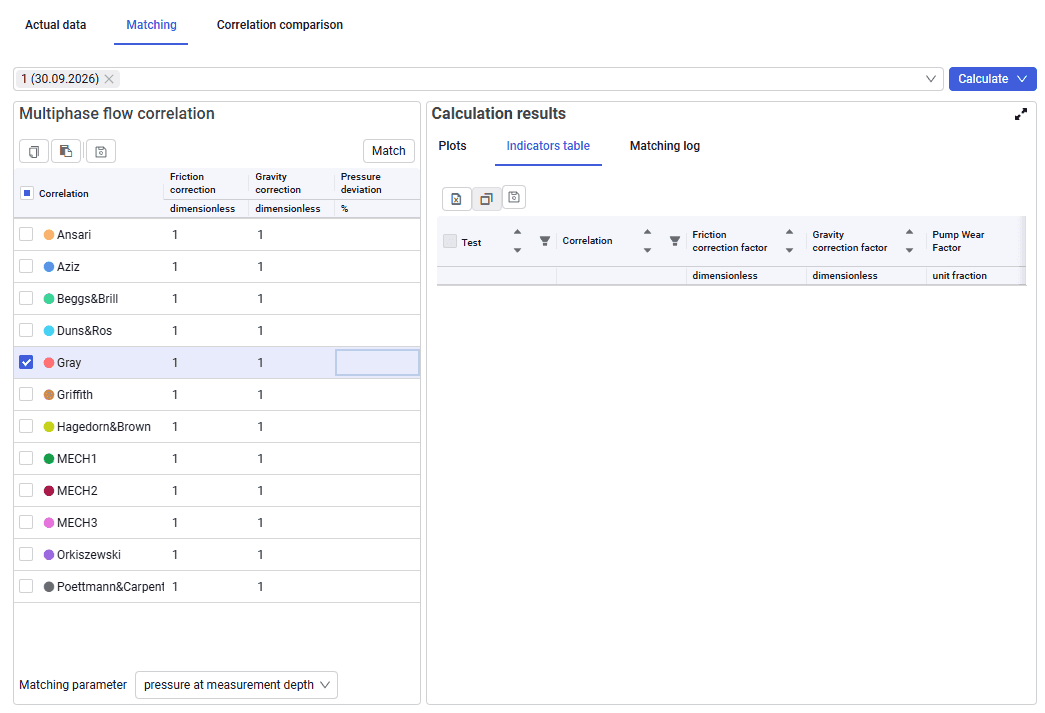Image resolution: width=1045 pixels, height=713 pixels.
Task: Click the MECH3 row label
Action: pos(77,522)
